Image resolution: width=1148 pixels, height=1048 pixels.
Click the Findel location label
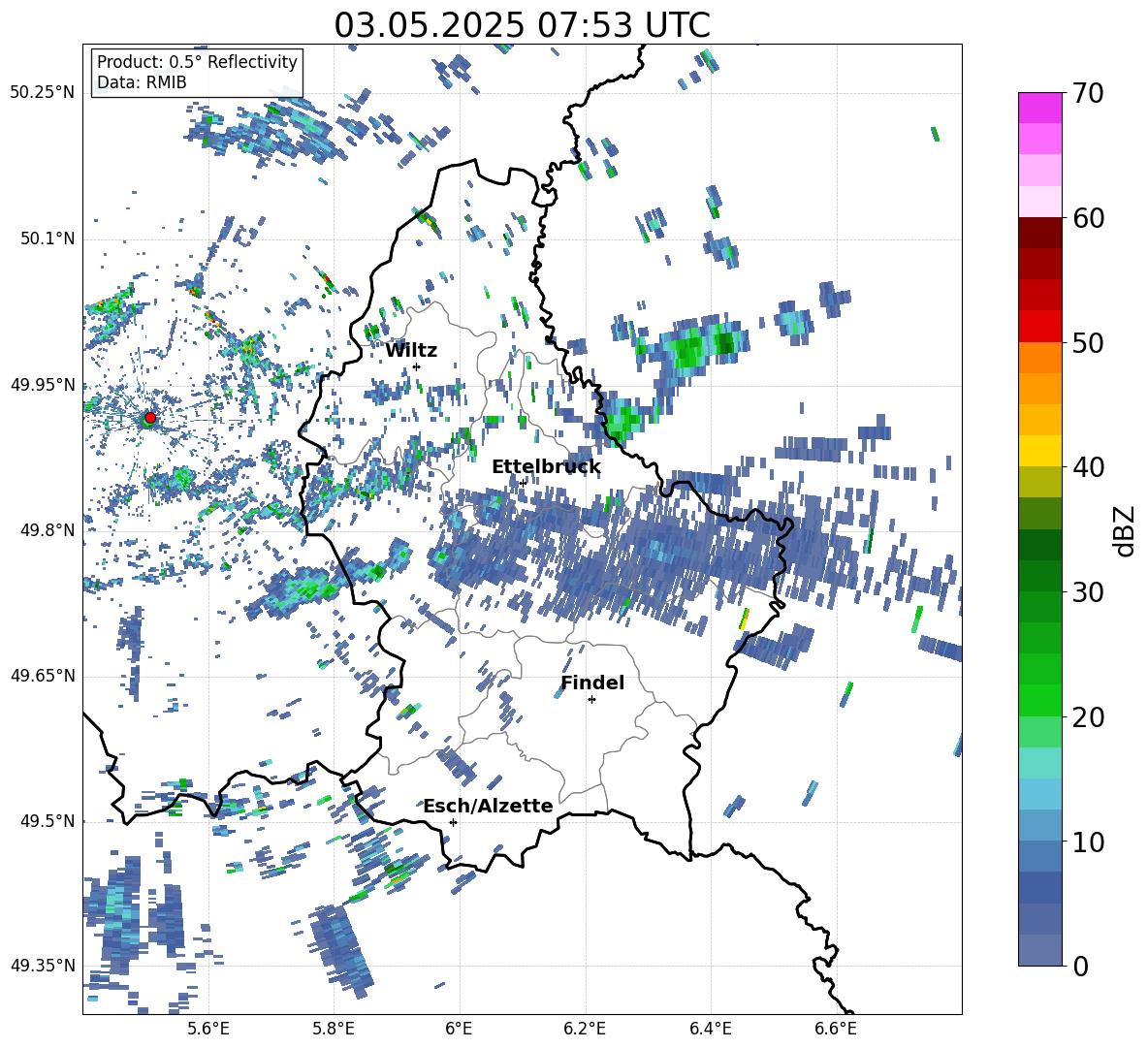(x=592, y=683)
